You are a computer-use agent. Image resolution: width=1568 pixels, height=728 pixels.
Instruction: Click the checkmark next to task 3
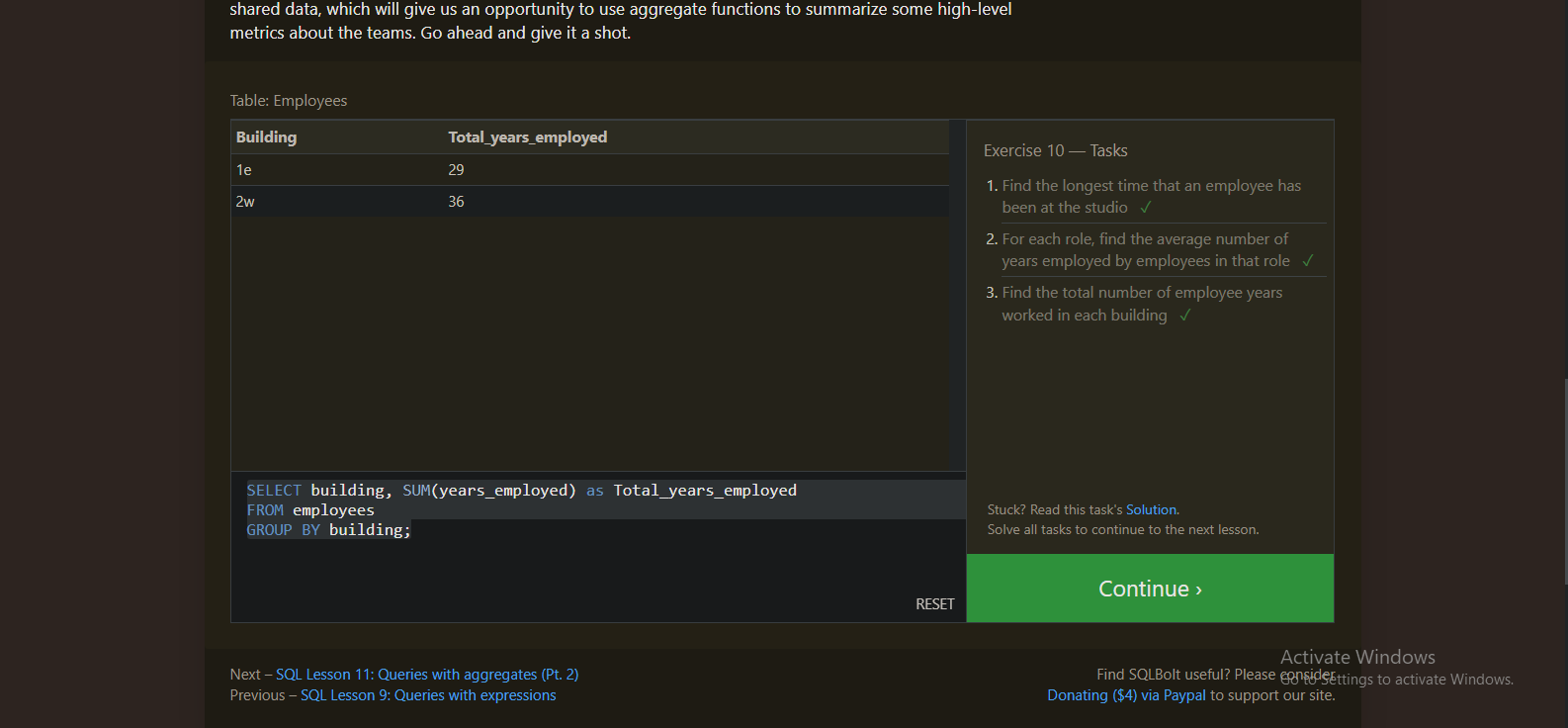[1185, 316]
